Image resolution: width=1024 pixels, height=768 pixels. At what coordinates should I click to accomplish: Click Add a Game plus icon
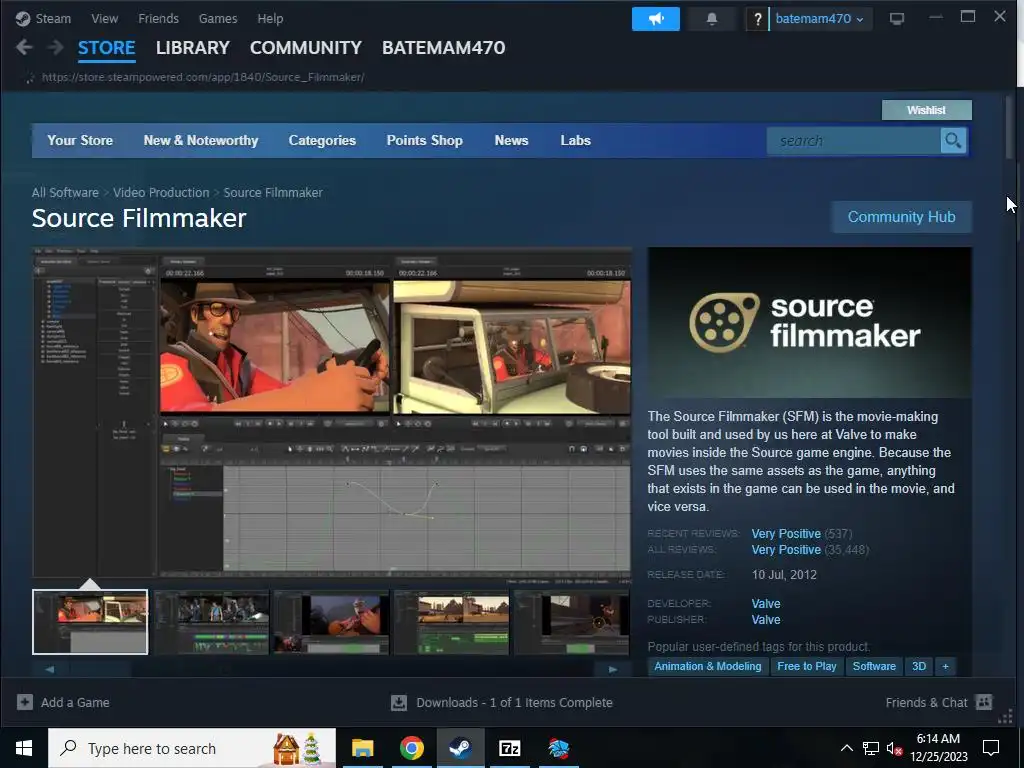[x=25, y=702]
